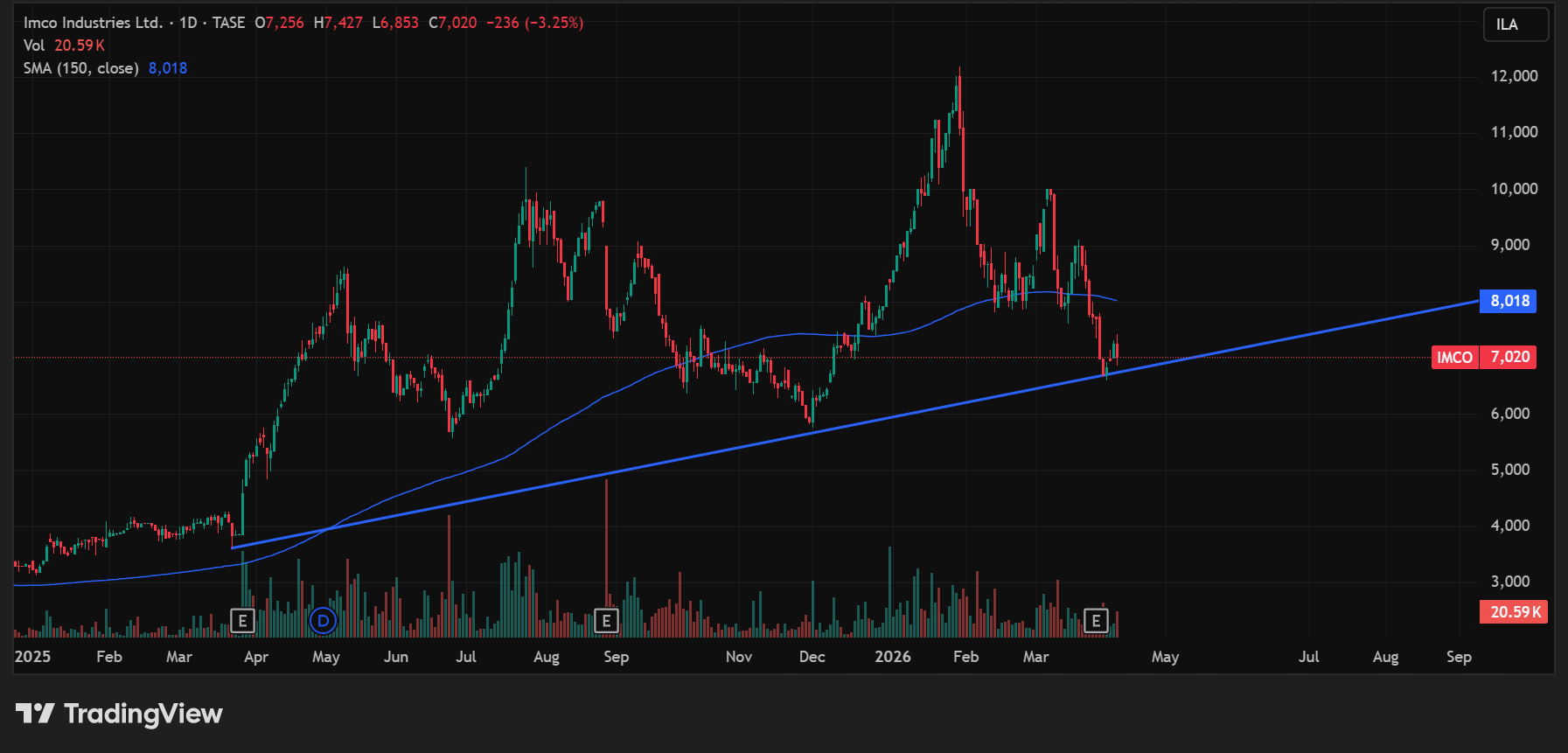Click the Apr label on the time axis
This screenshot has width=1568, height=753.
point(256,657)
